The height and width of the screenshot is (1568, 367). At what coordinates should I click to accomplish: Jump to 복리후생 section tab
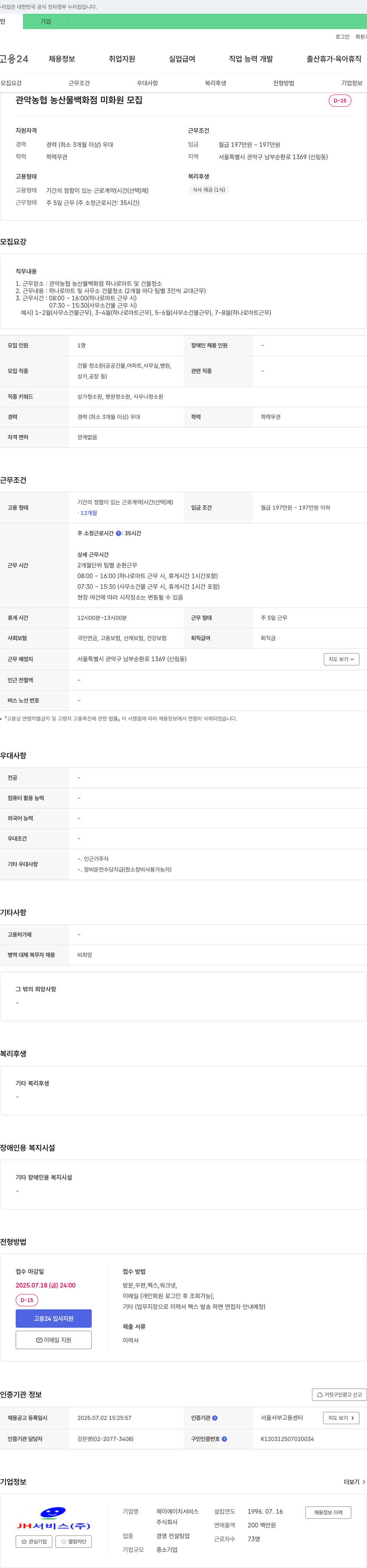pos(216,83)
